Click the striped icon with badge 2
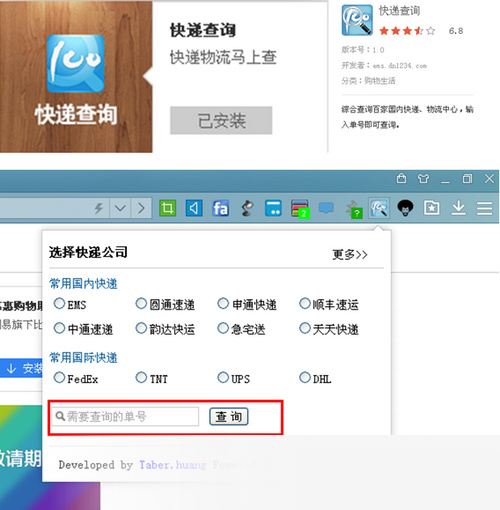Screen dimensions: 500x510 coord(300,209)
